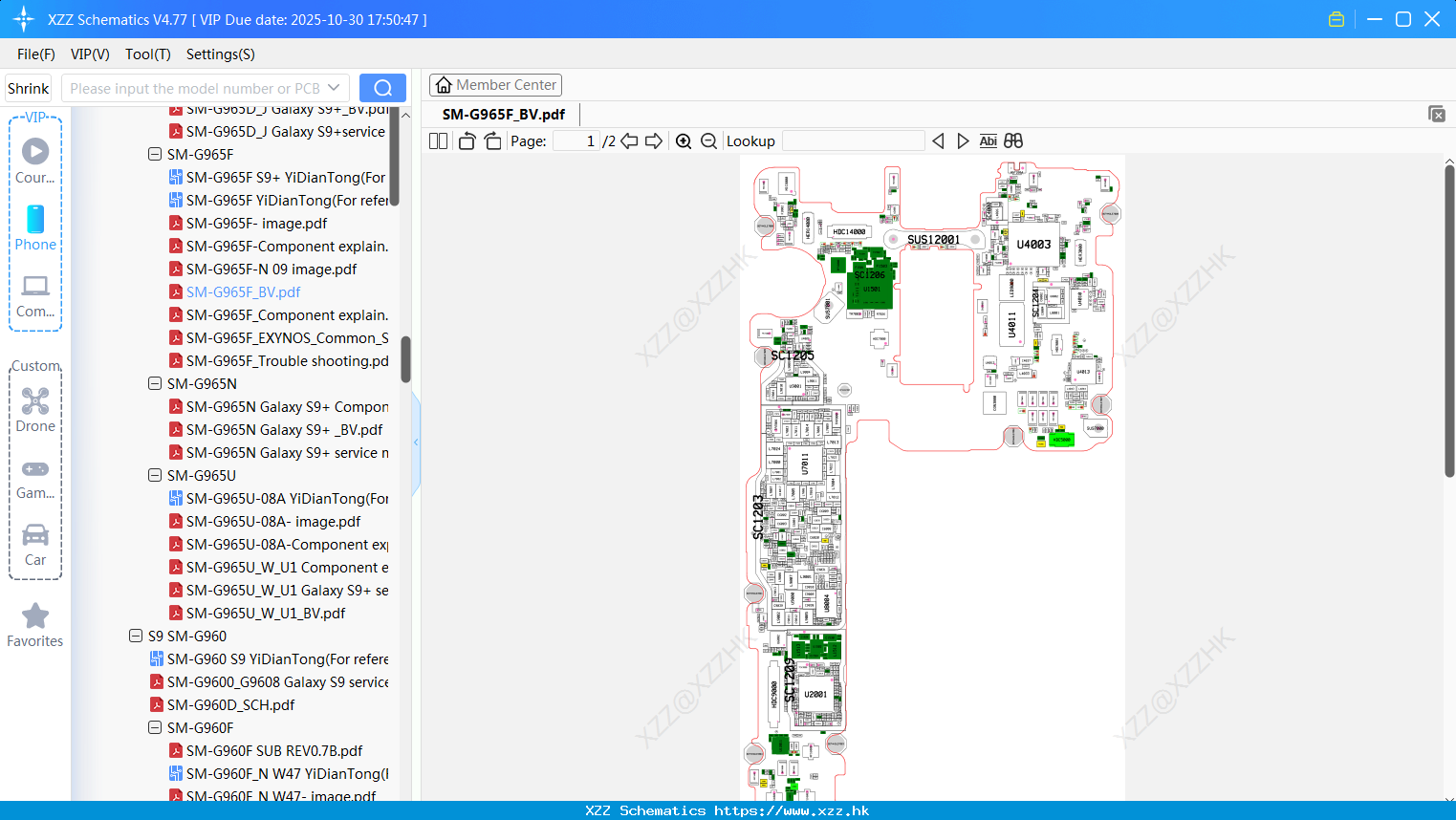This screenshot has height=820, width=1456.
Task: Click the XZZ app logo
Action: click(24, 19)
